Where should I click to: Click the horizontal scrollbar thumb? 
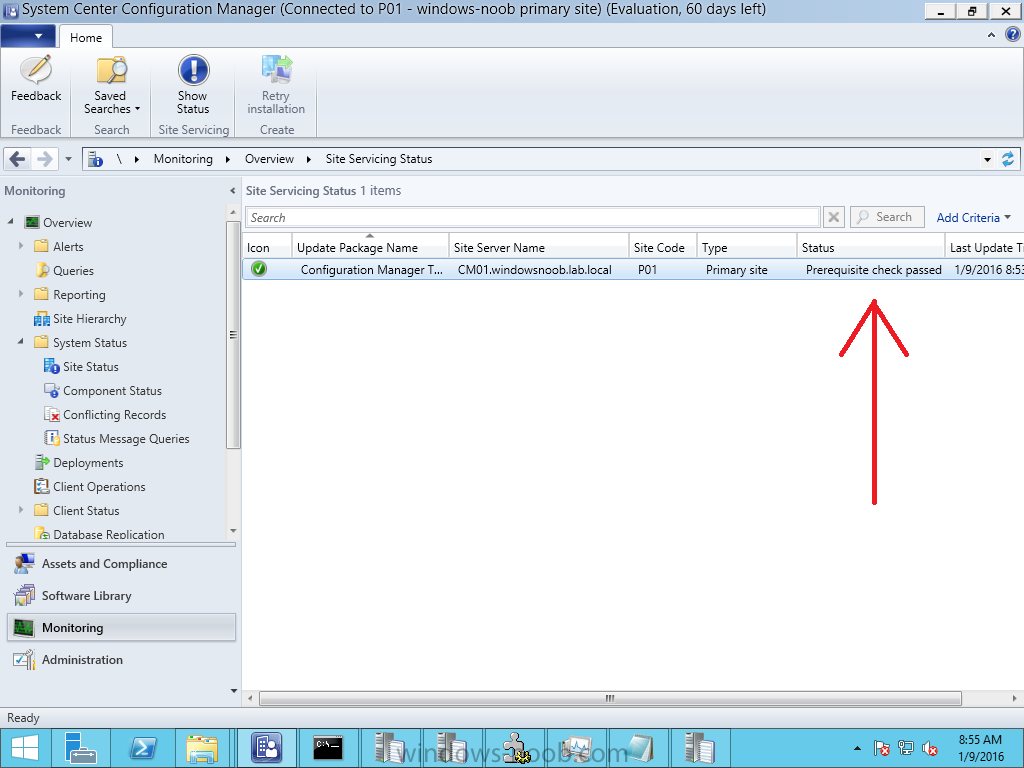tap(610, 698)
